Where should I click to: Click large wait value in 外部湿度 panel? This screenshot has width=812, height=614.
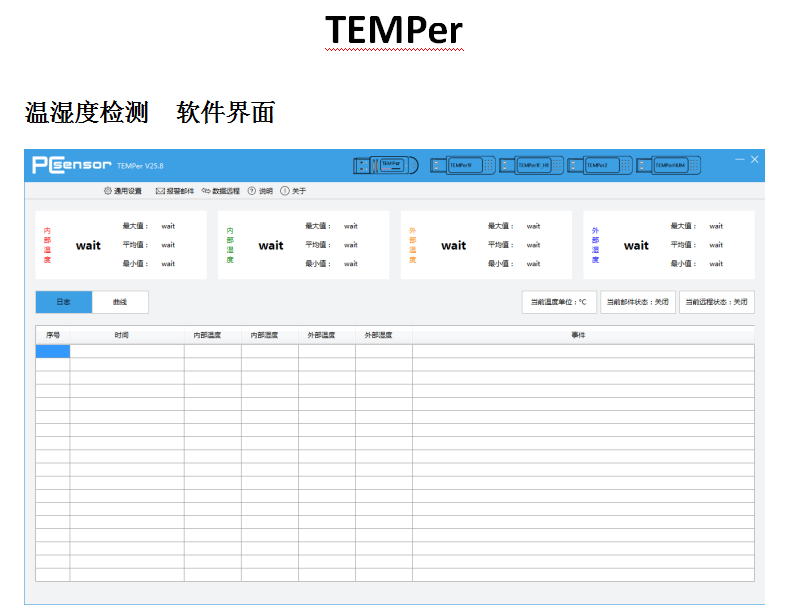pyautogui.click(x=636, y=245)
